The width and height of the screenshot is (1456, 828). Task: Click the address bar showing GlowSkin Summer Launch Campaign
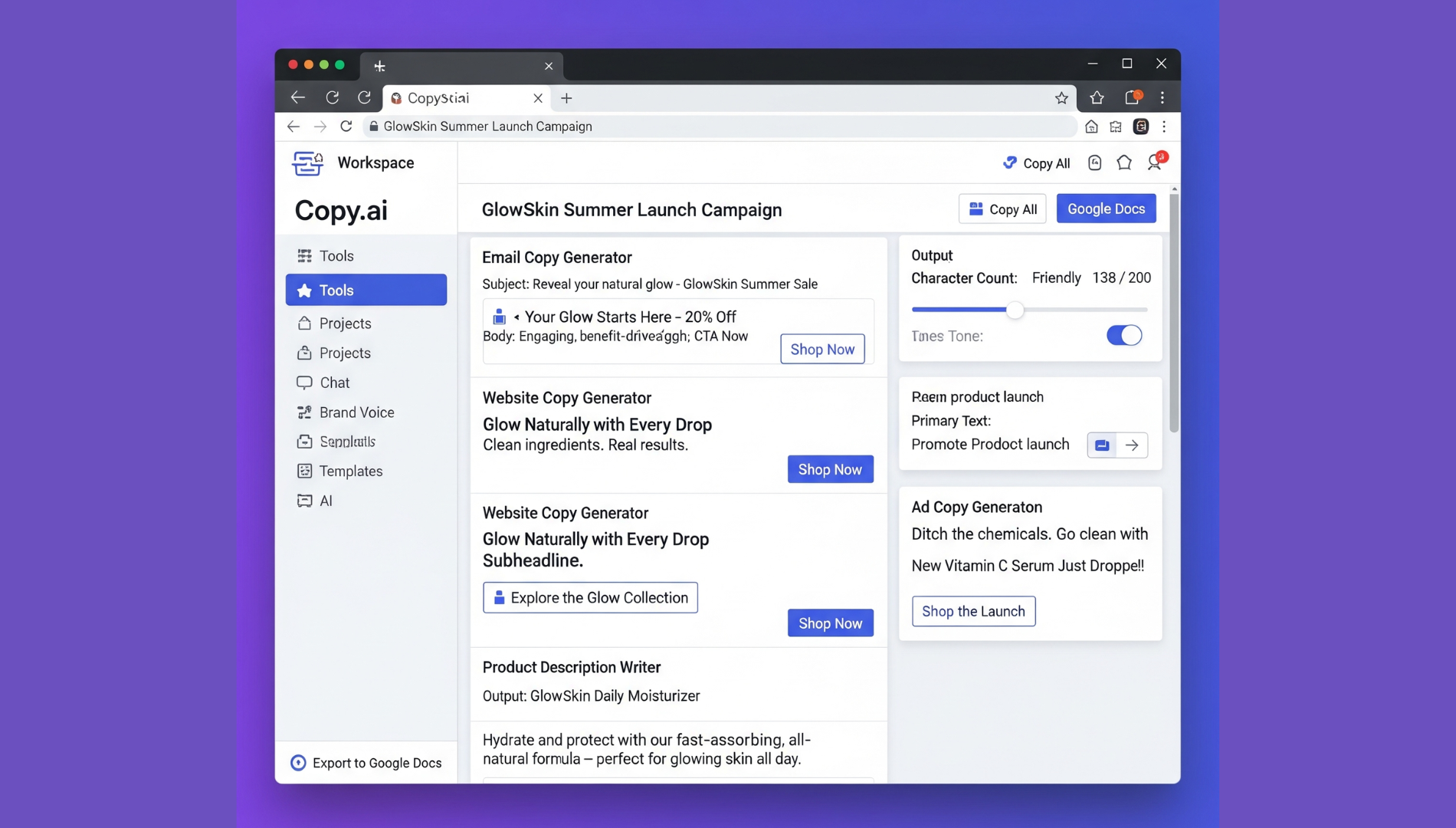point(720,127)
